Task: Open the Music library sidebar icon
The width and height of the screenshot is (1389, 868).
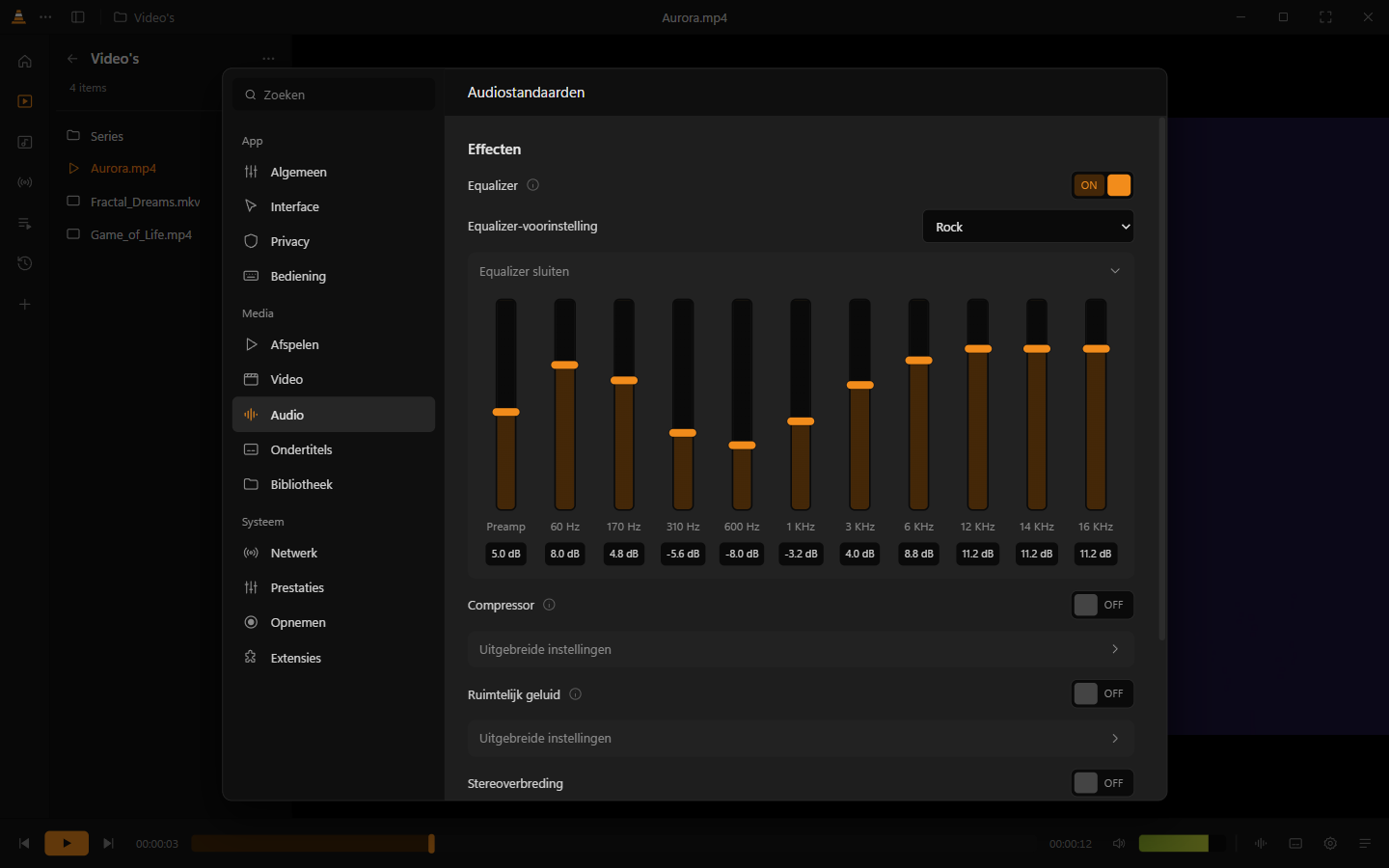Action: 25,142
